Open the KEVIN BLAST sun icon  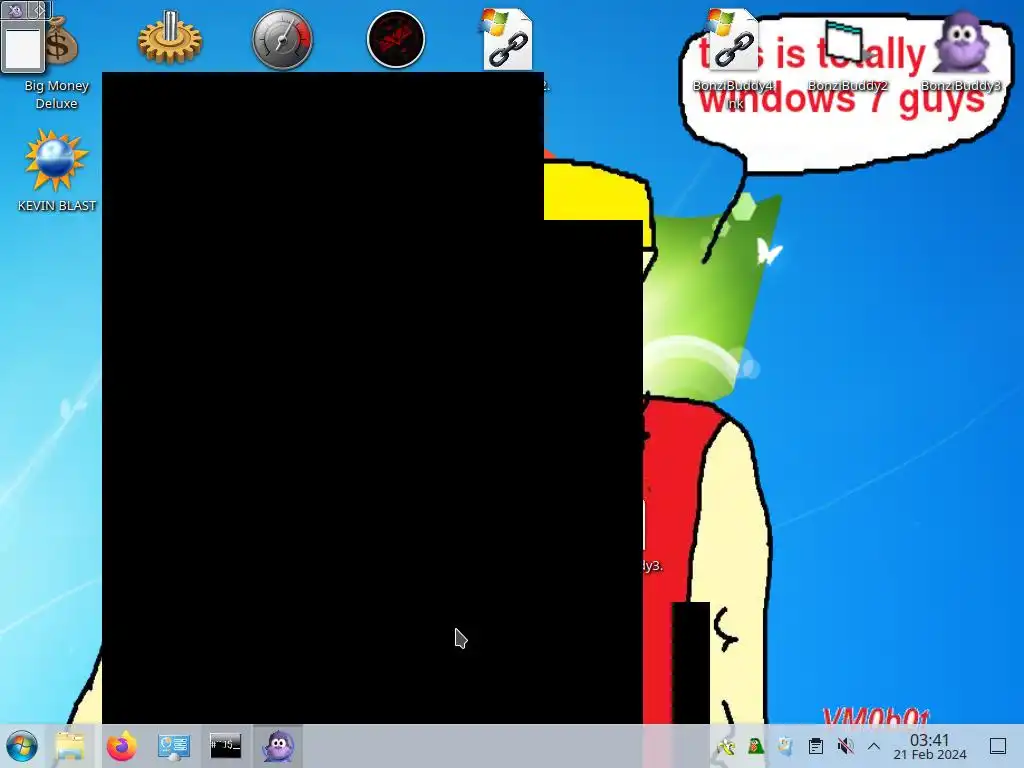click(x=56, y=161)
